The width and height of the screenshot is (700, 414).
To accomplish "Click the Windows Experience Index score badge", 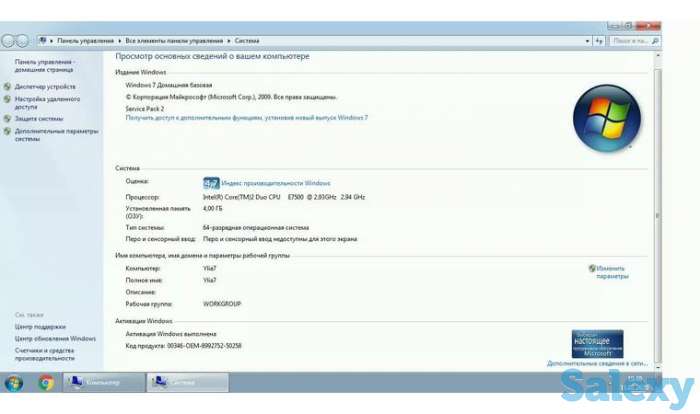I will pos(211,184).
